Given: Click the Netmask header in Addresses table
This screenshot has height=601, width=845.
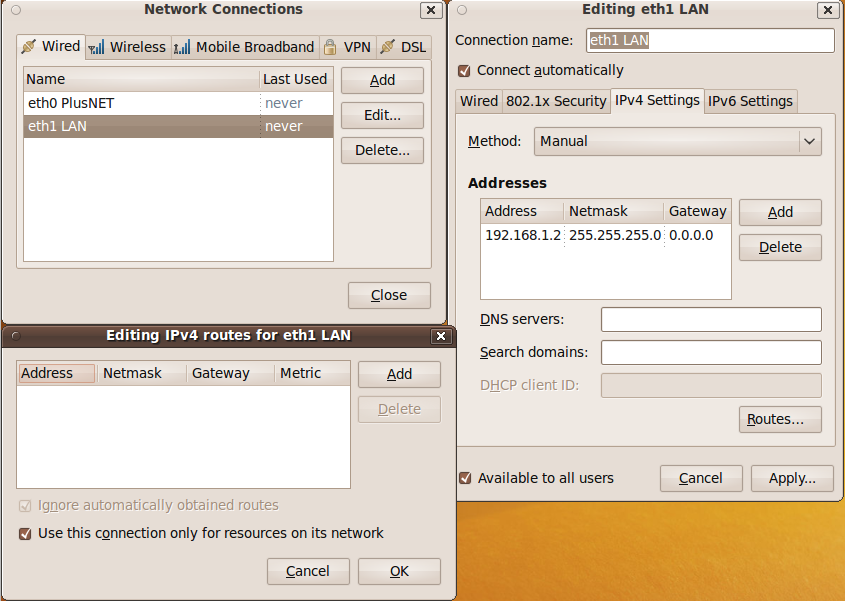Looking at the screenshot, I should [614, 211].
